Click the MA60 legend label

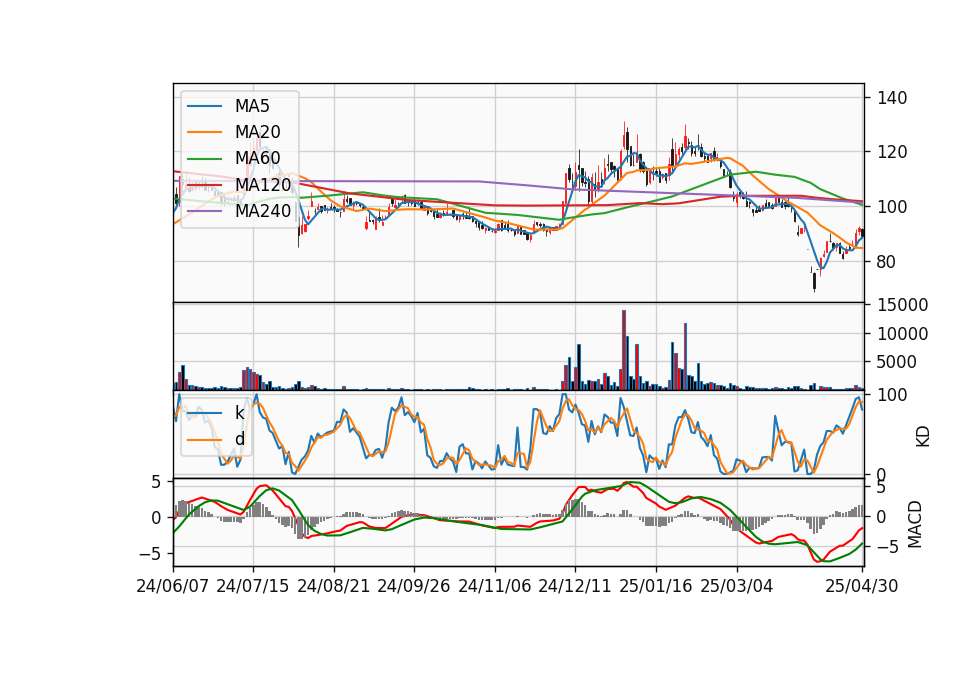pyautogui.click(x=257, y=158)
